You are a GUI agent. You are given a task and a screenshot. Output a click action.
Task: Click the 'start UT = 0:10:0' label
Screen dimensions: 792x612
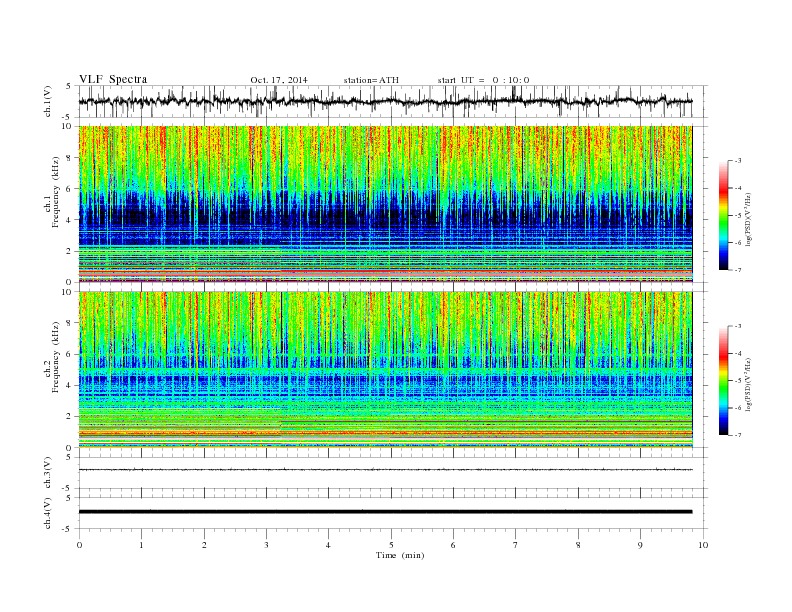coord(483,80)
